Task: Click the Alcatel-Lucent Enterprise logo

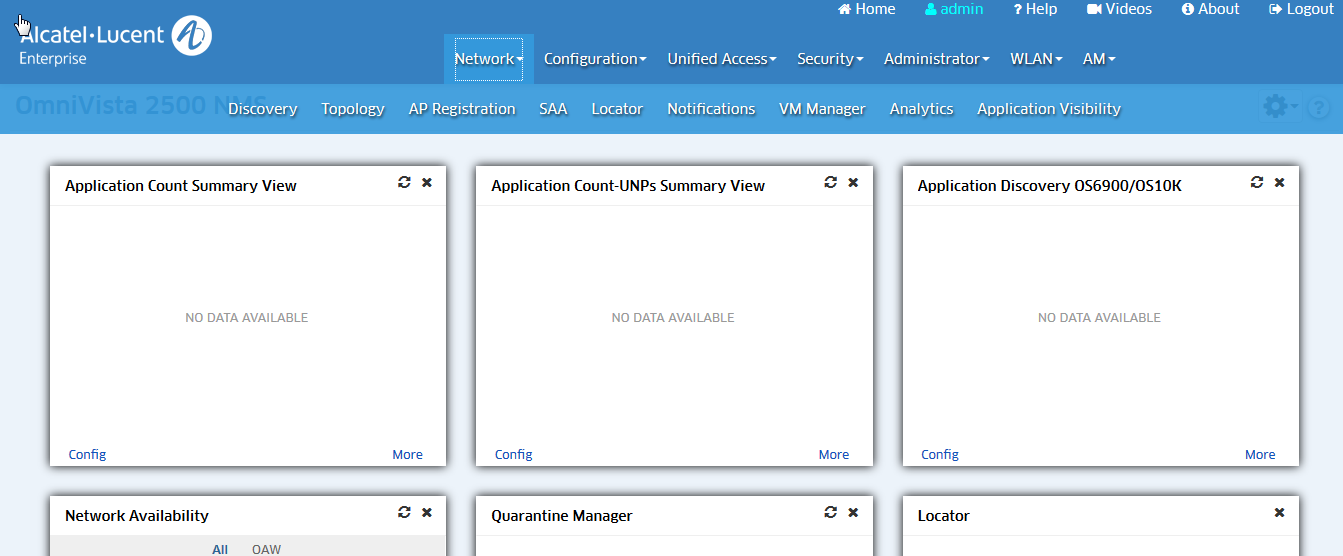Action: tap(115, 40)
